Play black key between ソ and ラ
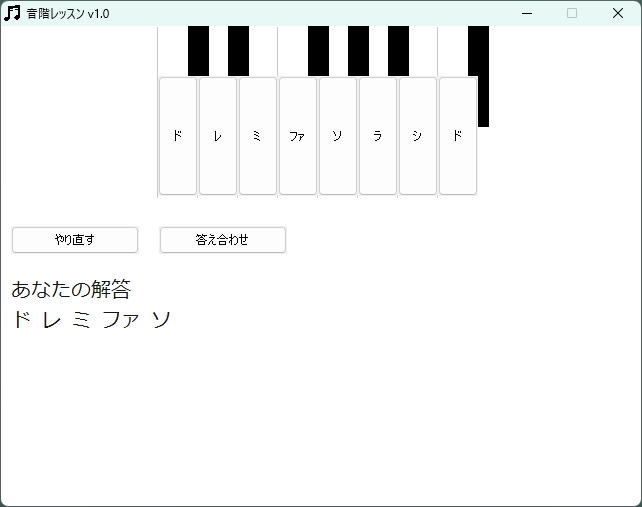 pyautogui.click(x=358, y=51)
